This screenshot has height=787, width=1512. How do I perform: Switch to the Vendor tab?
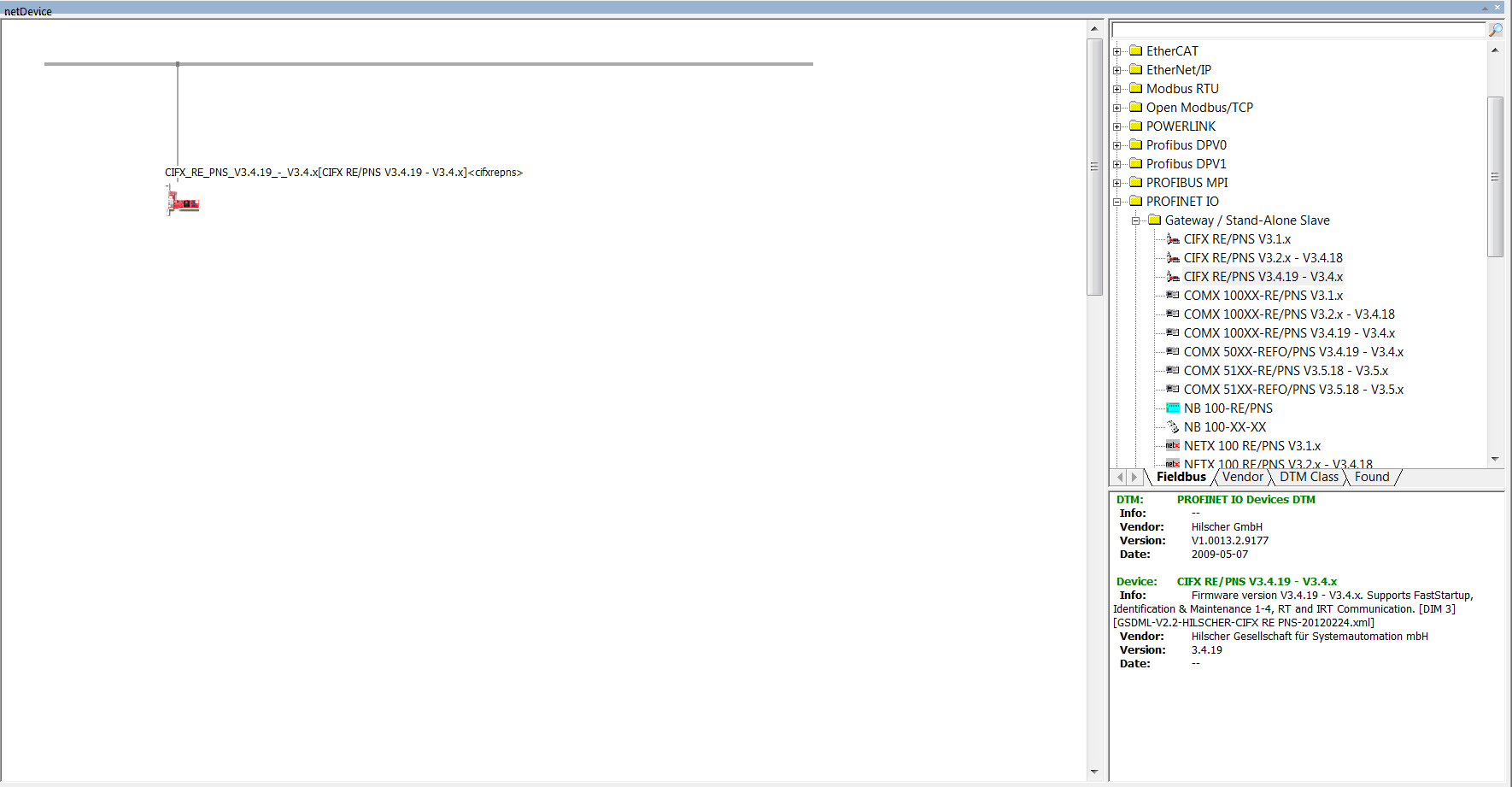[1242, 477]
